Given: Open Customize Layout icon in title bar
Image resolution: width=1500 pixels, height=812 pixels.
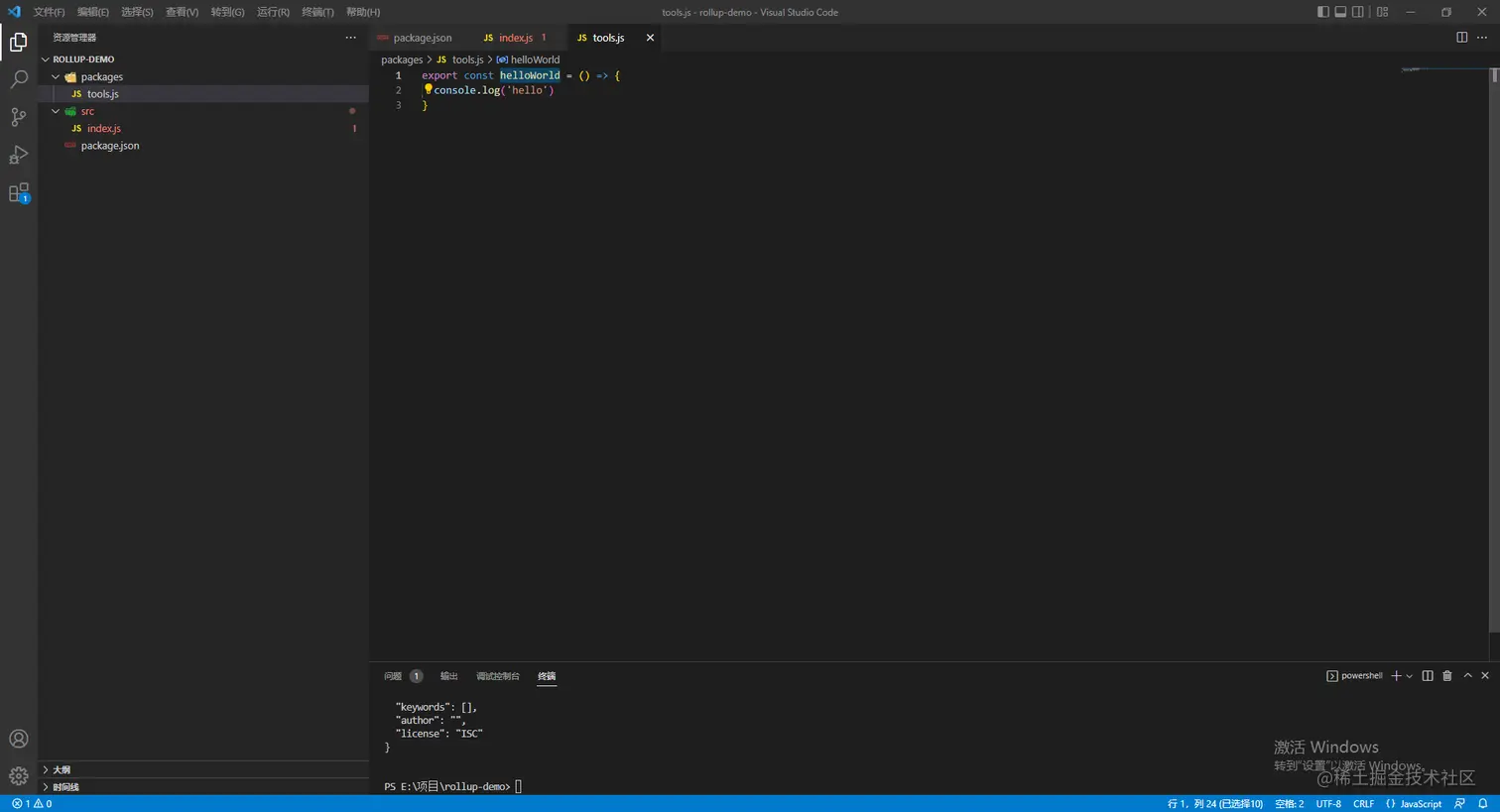Looking at the screenshot, I should point(1382,12).
